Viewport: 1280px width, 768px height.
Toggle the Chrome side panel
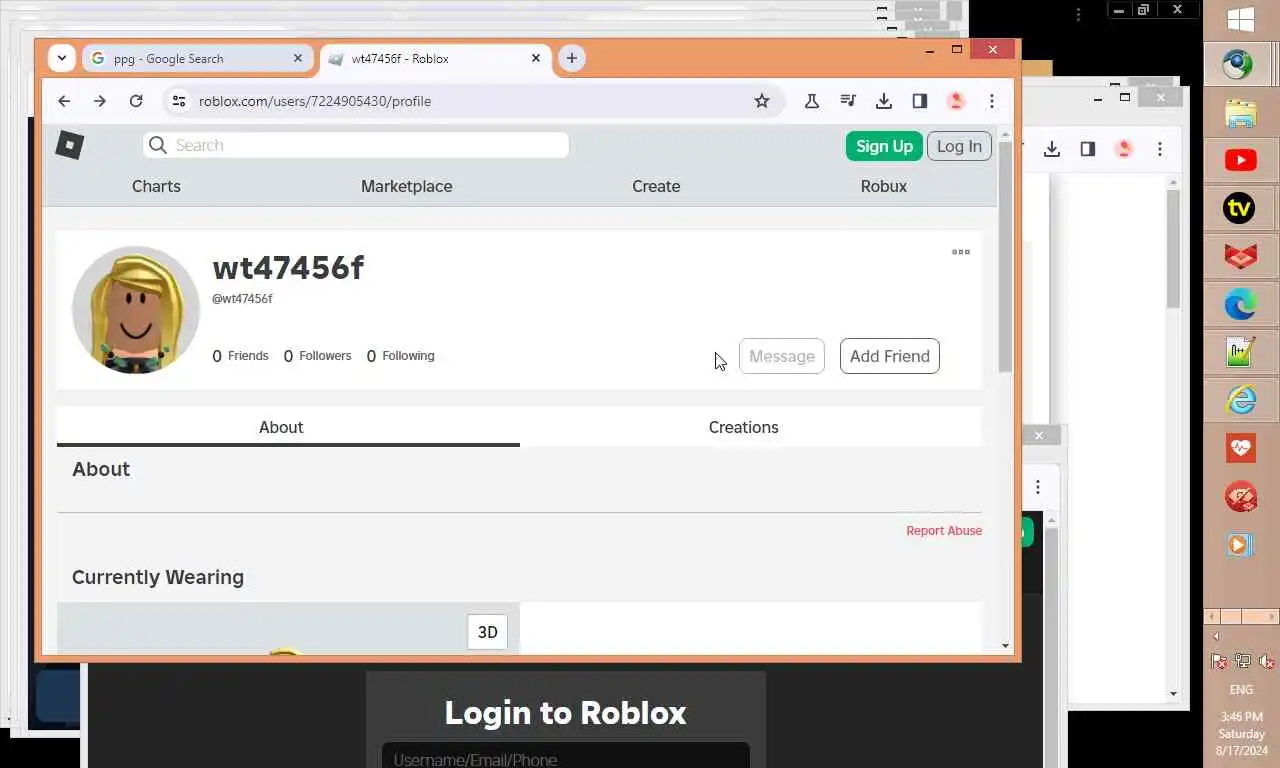tap(920, 101)
